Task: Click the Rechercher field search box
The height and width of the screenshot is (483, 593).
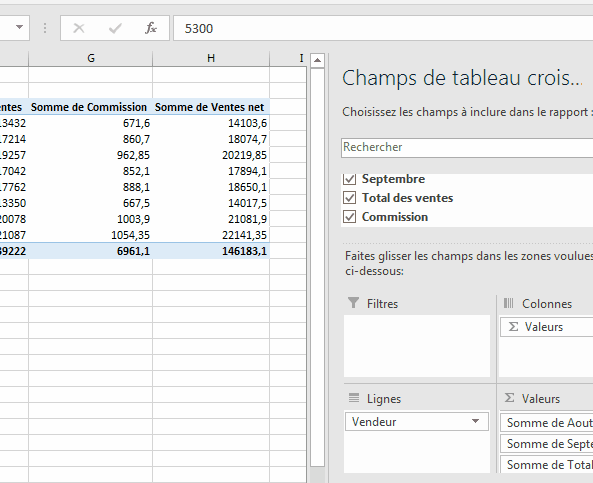Action: coord(467,148)
